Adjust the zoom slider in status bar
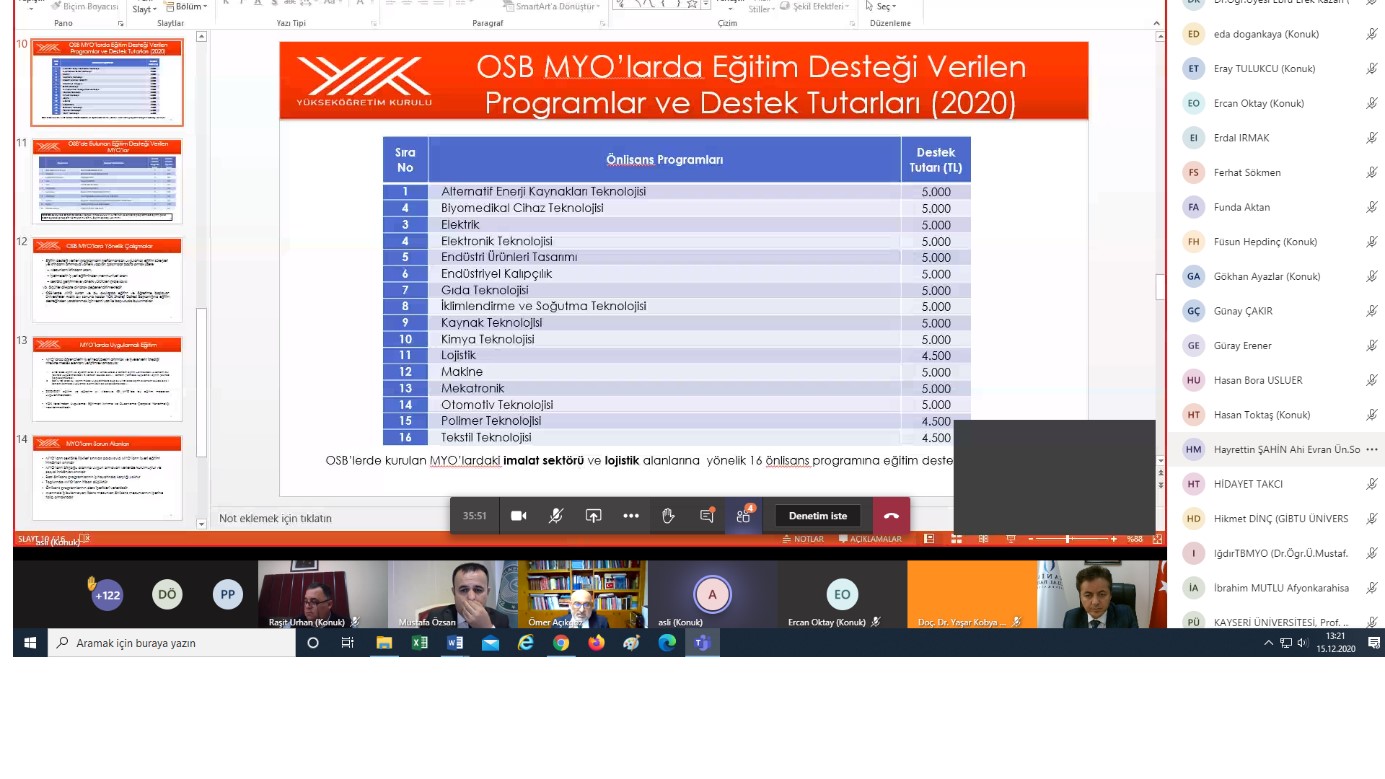 click(1068, 539)
